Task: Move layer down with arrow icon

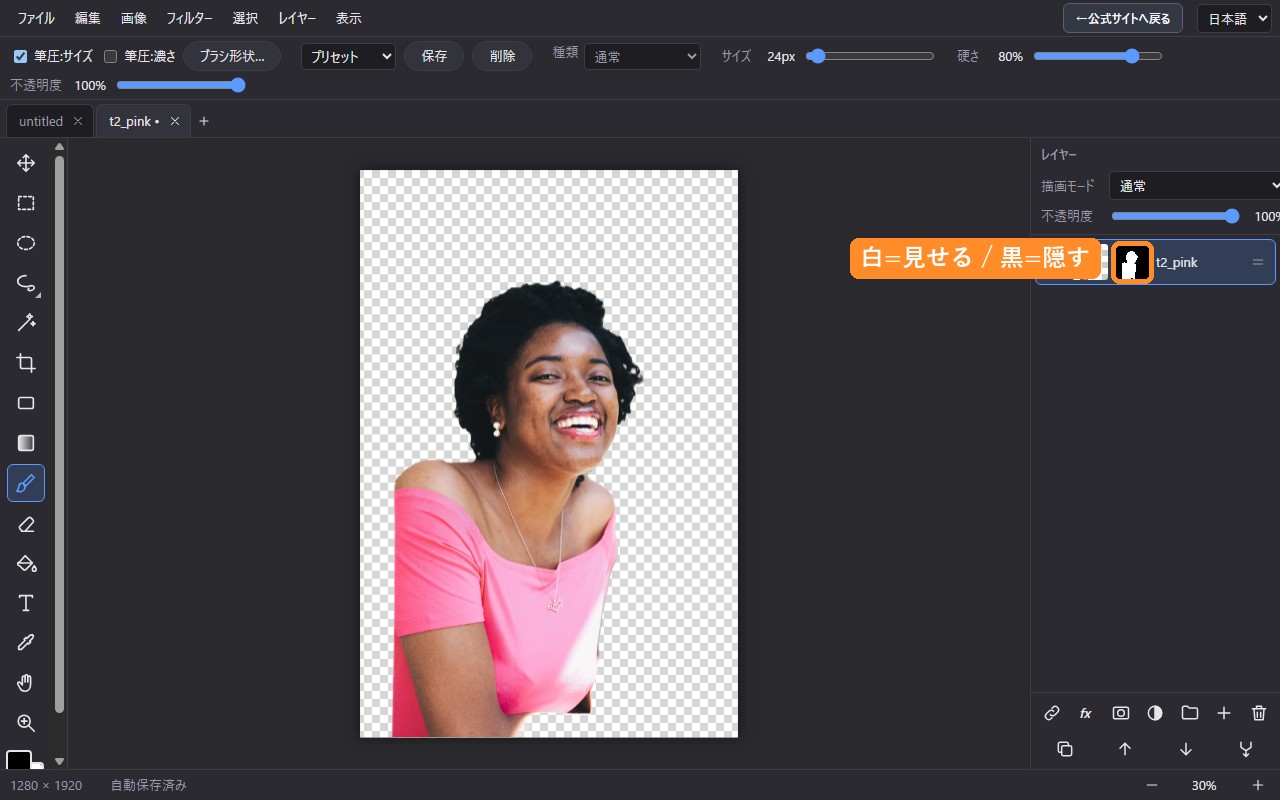Action: (x=1186, y=749)
